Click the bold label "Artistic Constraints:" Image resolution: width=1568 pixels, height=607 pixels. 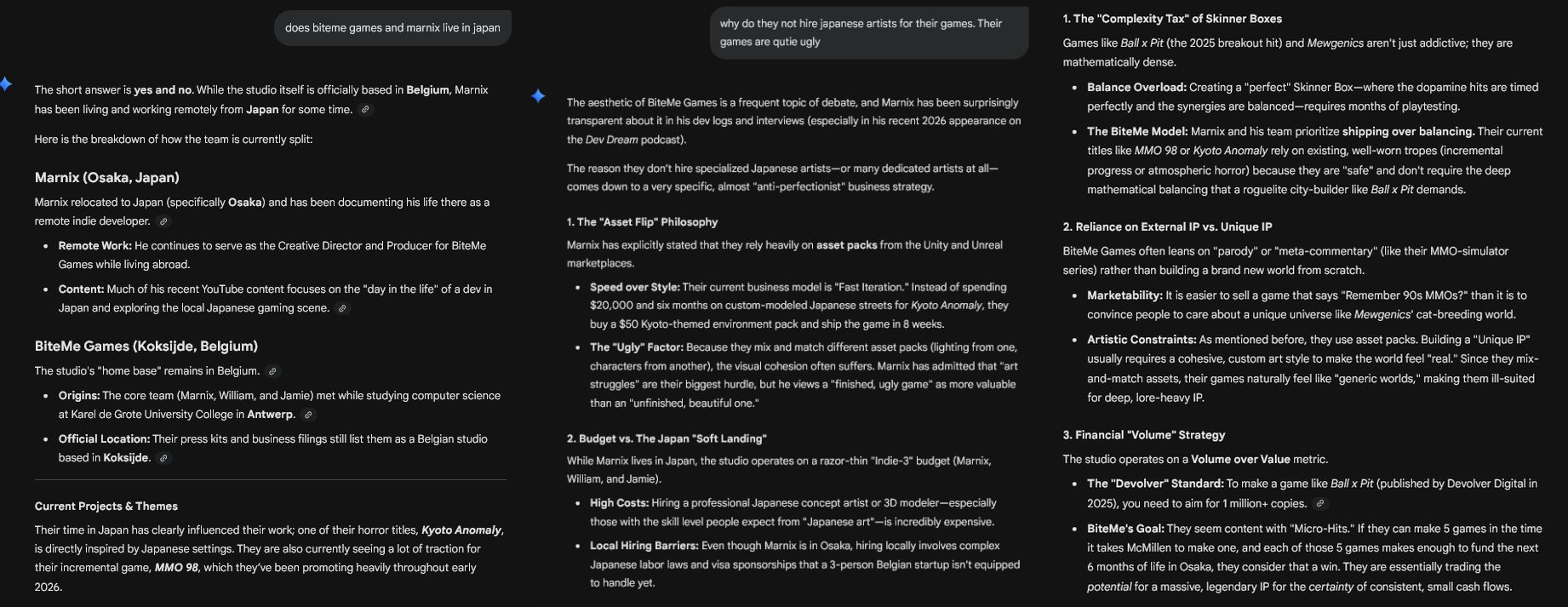click(x=1142, y=340)
